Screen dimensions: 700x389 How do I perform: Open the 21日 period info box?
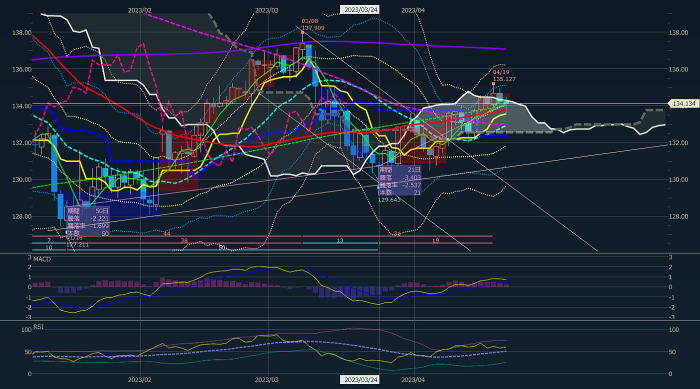(x=400, y=181)
